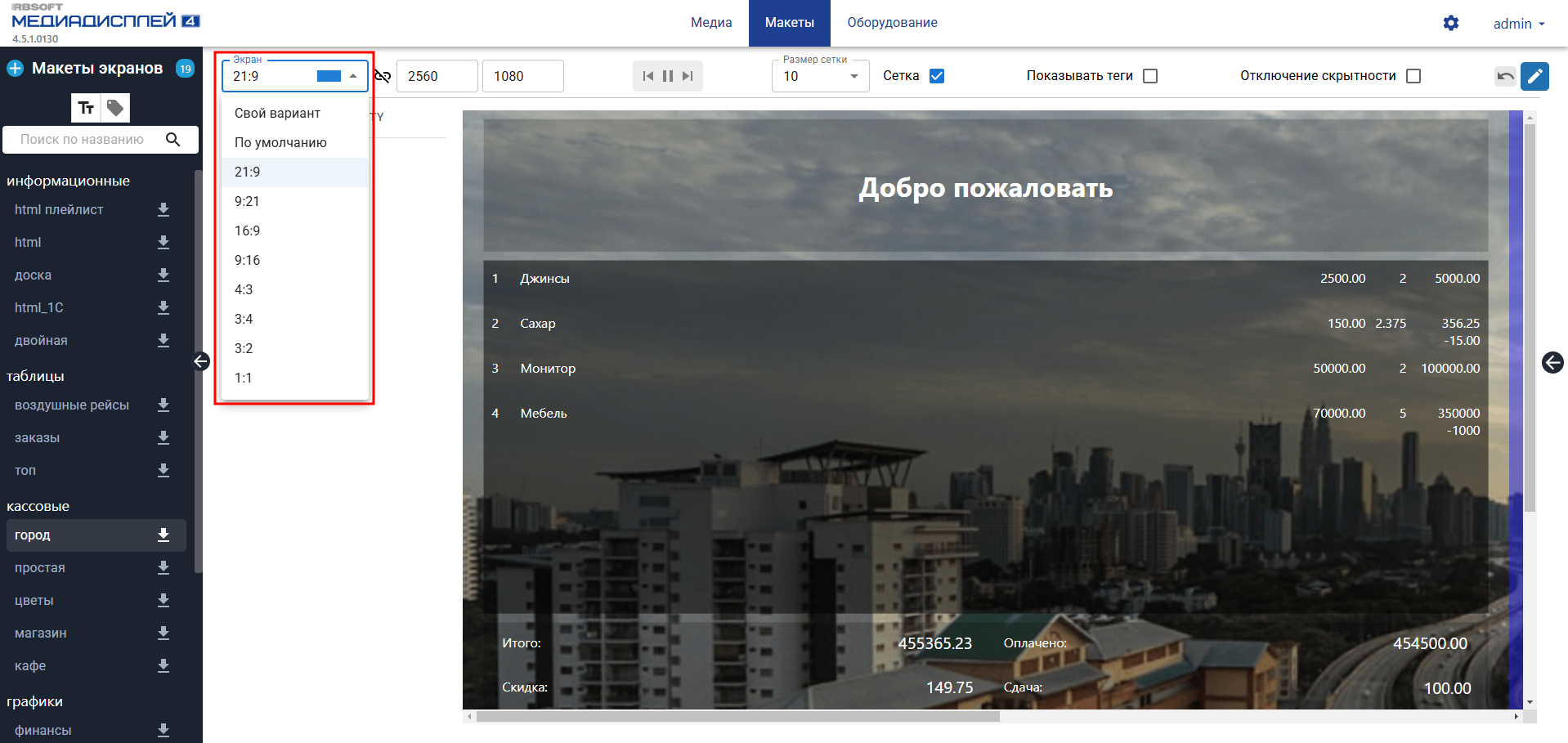Choose the 4:3 aspect ratio

tap(295, 289)
